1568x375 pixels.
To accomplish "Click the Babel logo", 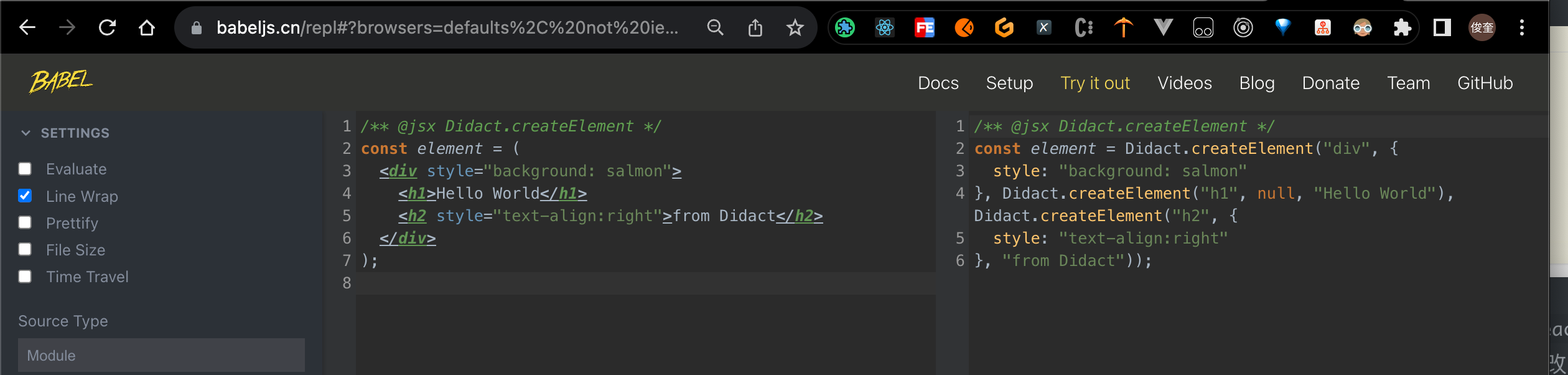I will pos(61,82).
